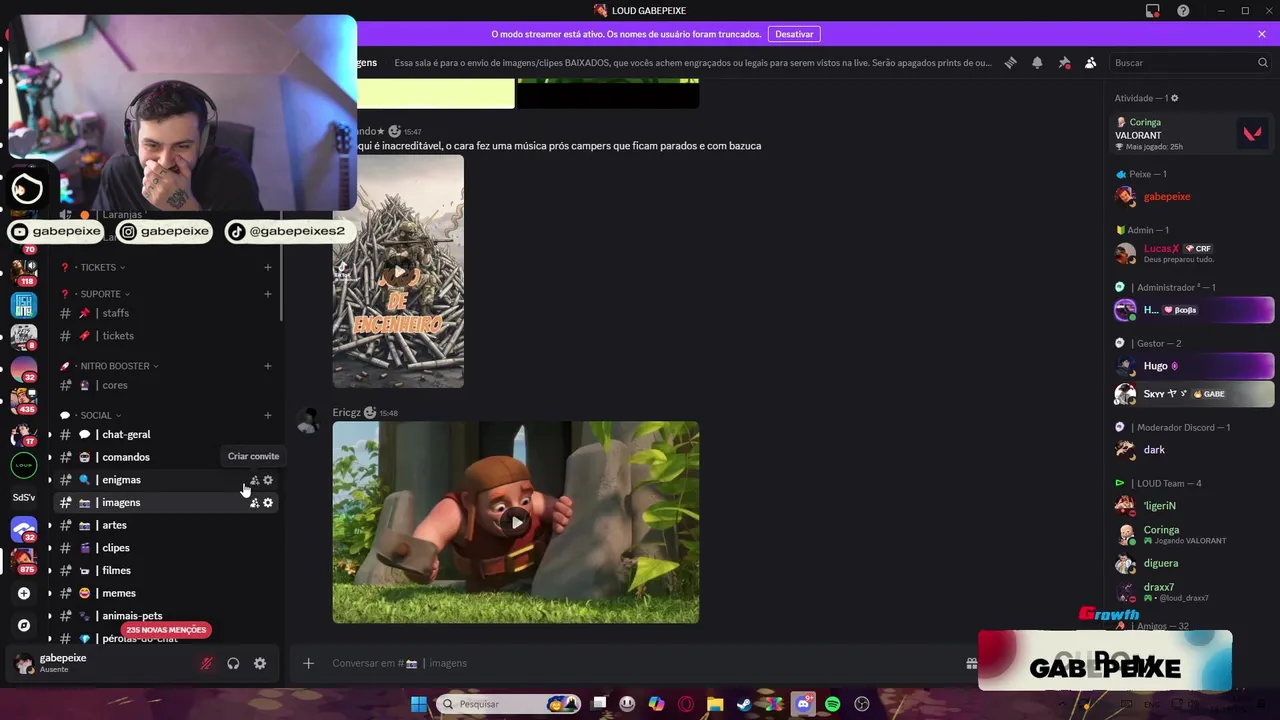Open the staffs channel
1280x720 pixels.
tap(165, 313)
